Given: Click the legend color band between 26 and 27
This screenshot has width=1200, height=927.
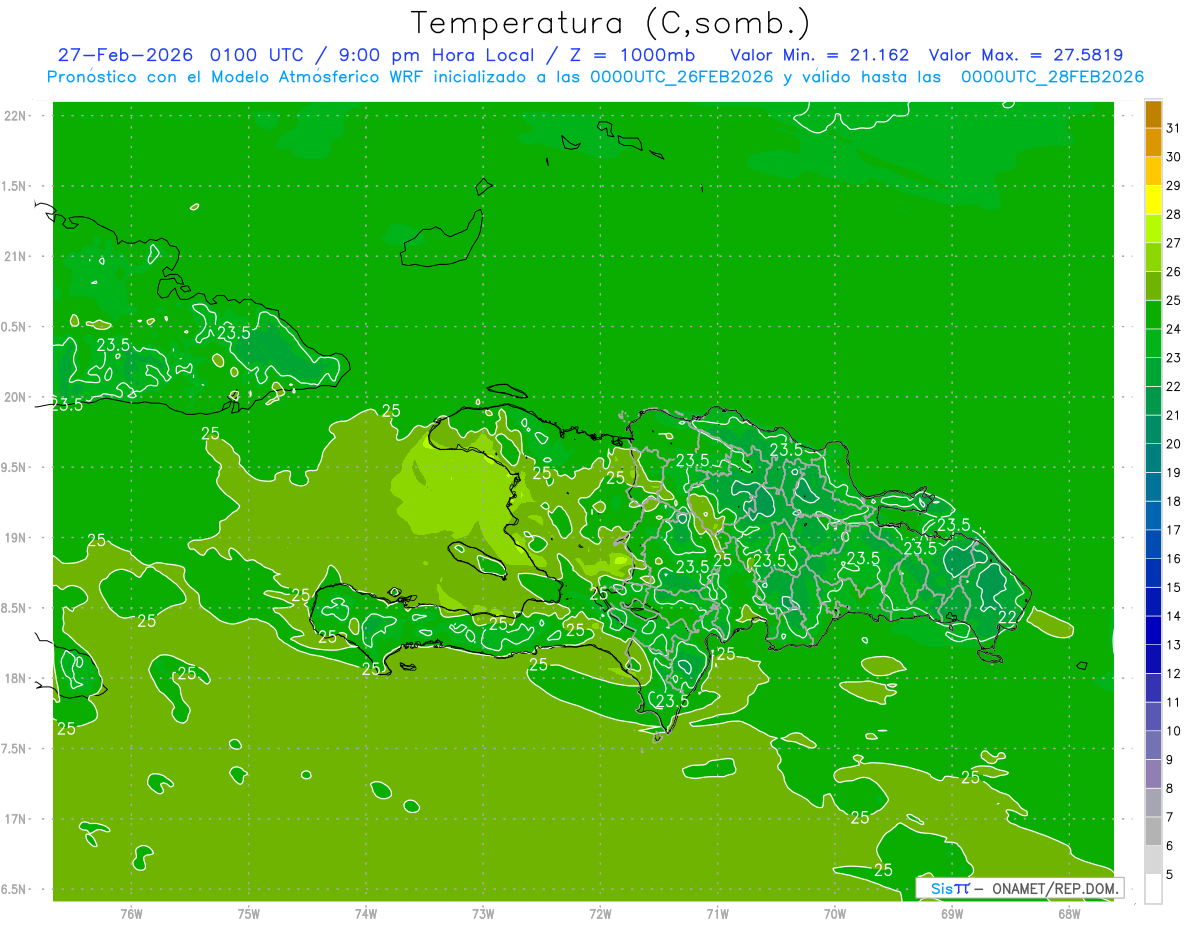Looking at the screenshot, I should click(x=1153, y=257).
